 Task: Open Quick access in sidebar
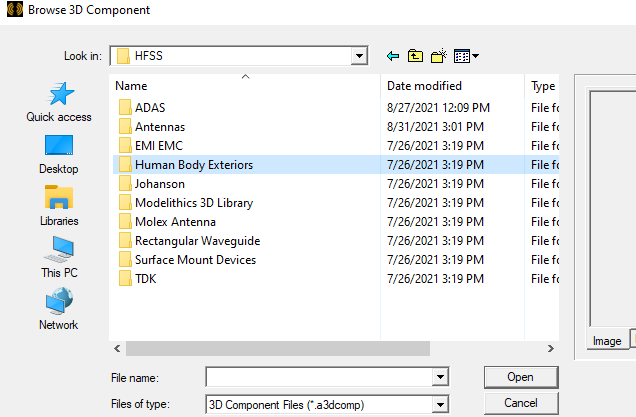click(x=59, y=102)
